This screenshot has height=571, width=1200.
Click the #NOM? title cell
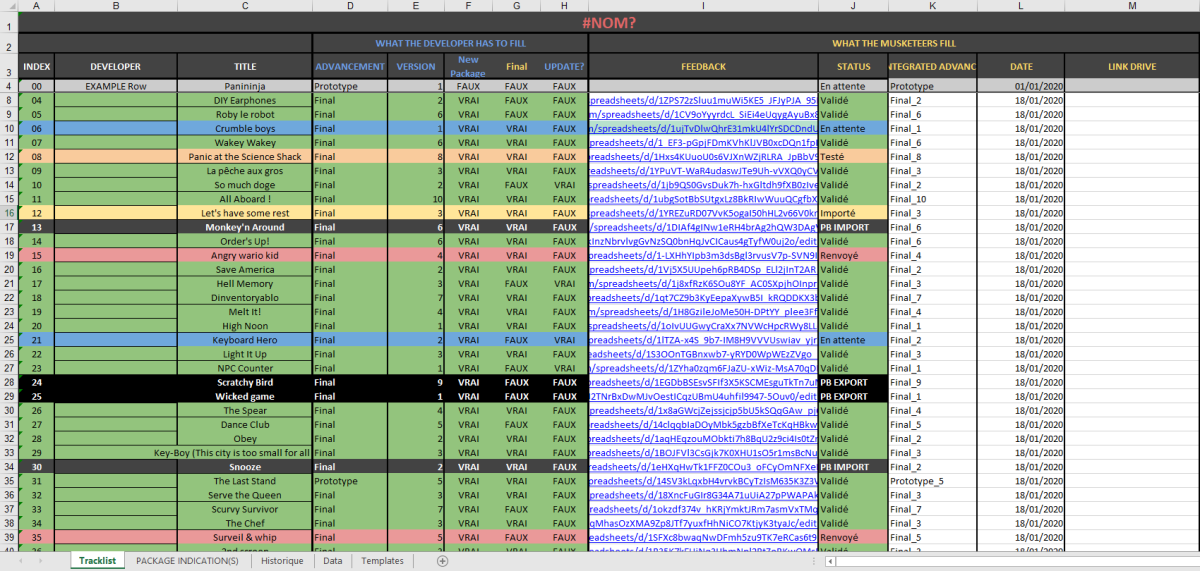608,22
